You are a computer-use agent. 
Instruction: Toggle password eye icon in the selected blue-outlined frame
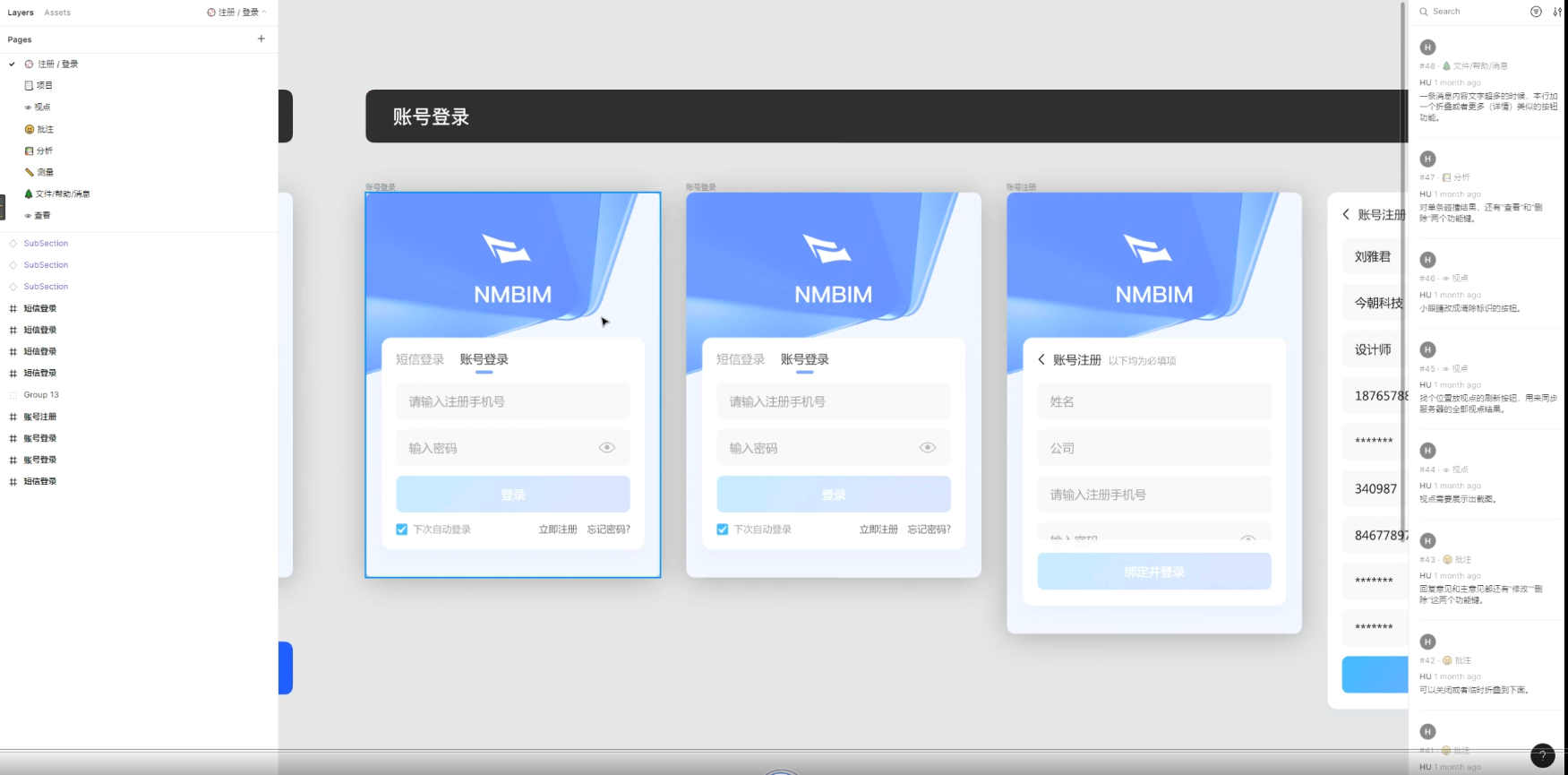[607, 448]
